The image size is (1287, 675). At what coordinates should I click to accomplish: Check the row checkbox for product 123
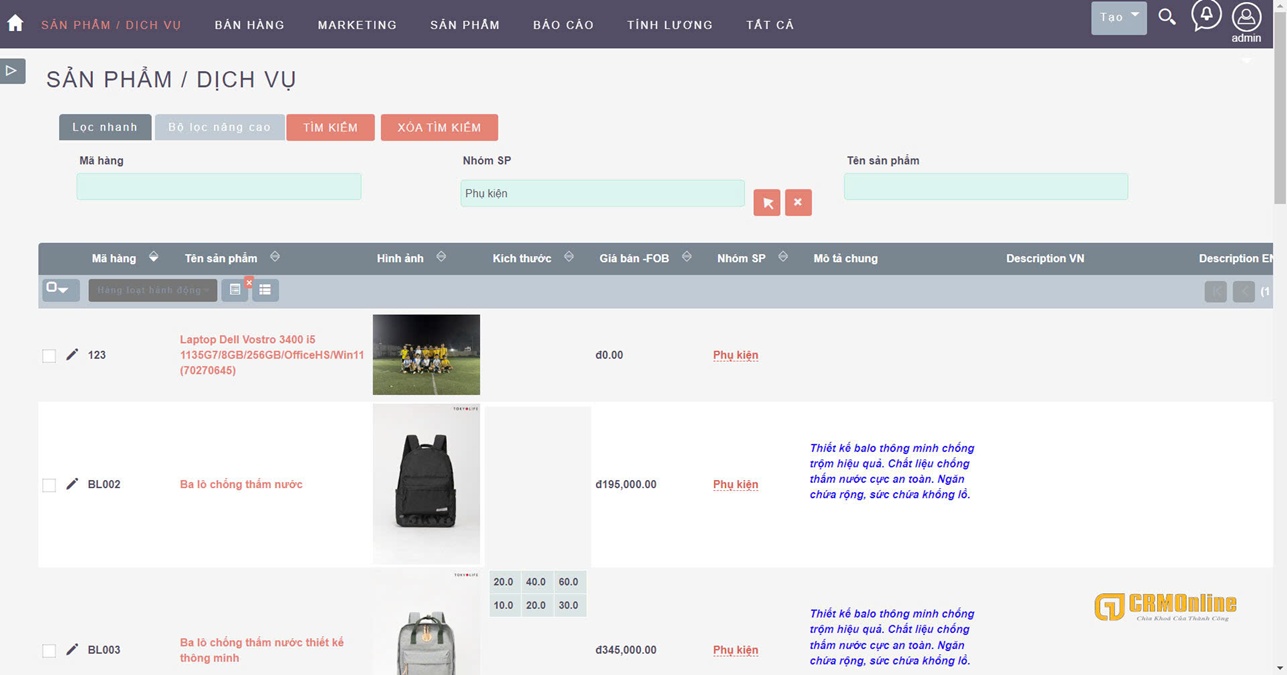tap(48, 355)
